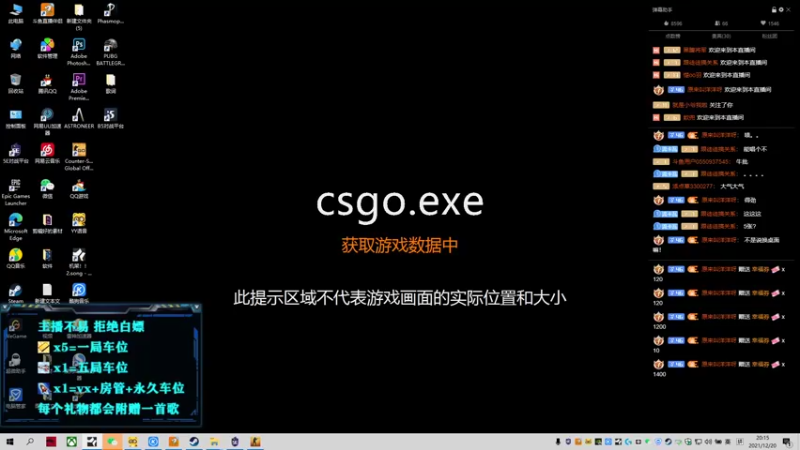This screenshot has height=450, width=800.
Task: Open the PUBG BATTLEGROUNDS desktop shortcut
Action: tap(110, 52)
